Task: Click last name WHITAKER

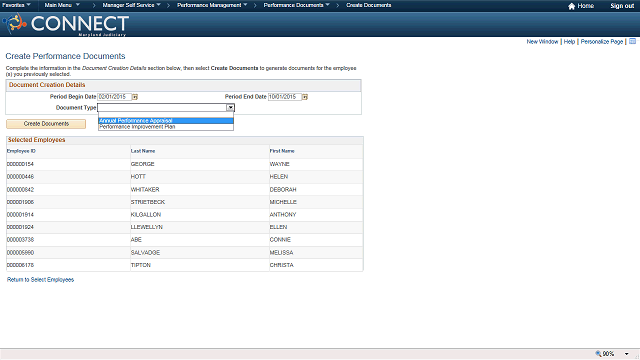Action: tap(145, 190)
